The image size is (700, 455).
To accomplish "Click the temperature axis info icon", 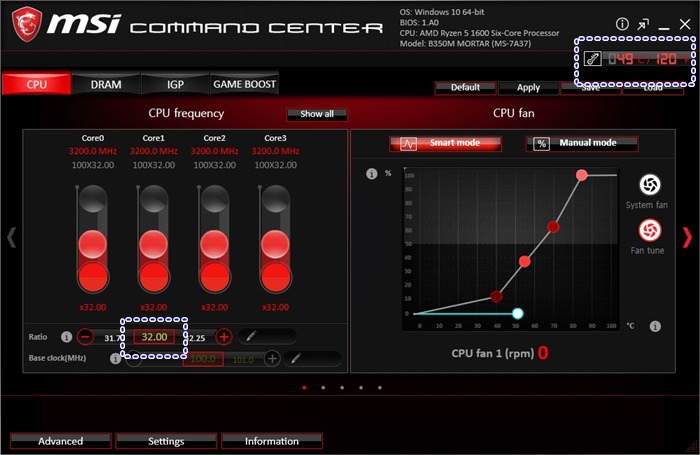I will (x=654, y=326).
